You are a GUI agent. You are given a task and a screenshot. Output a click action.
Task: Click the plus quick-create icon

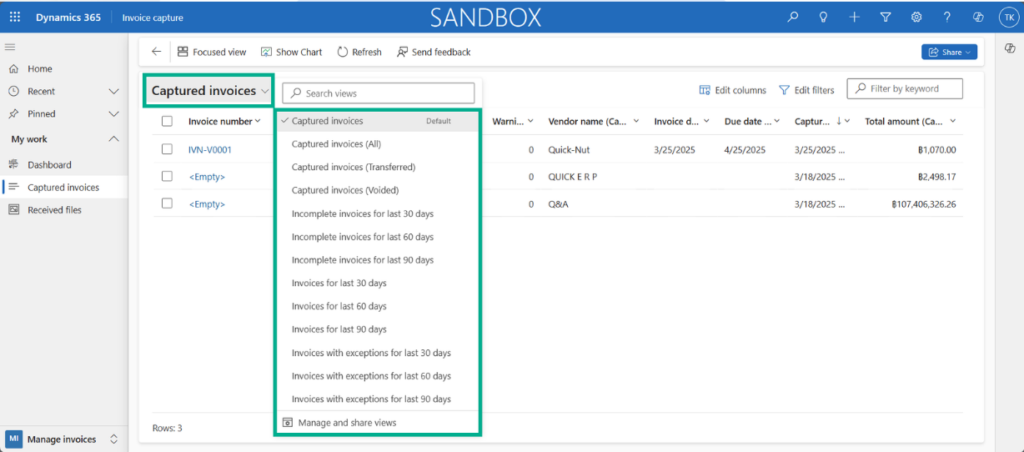pyautogui.click(x=854, y=18)
